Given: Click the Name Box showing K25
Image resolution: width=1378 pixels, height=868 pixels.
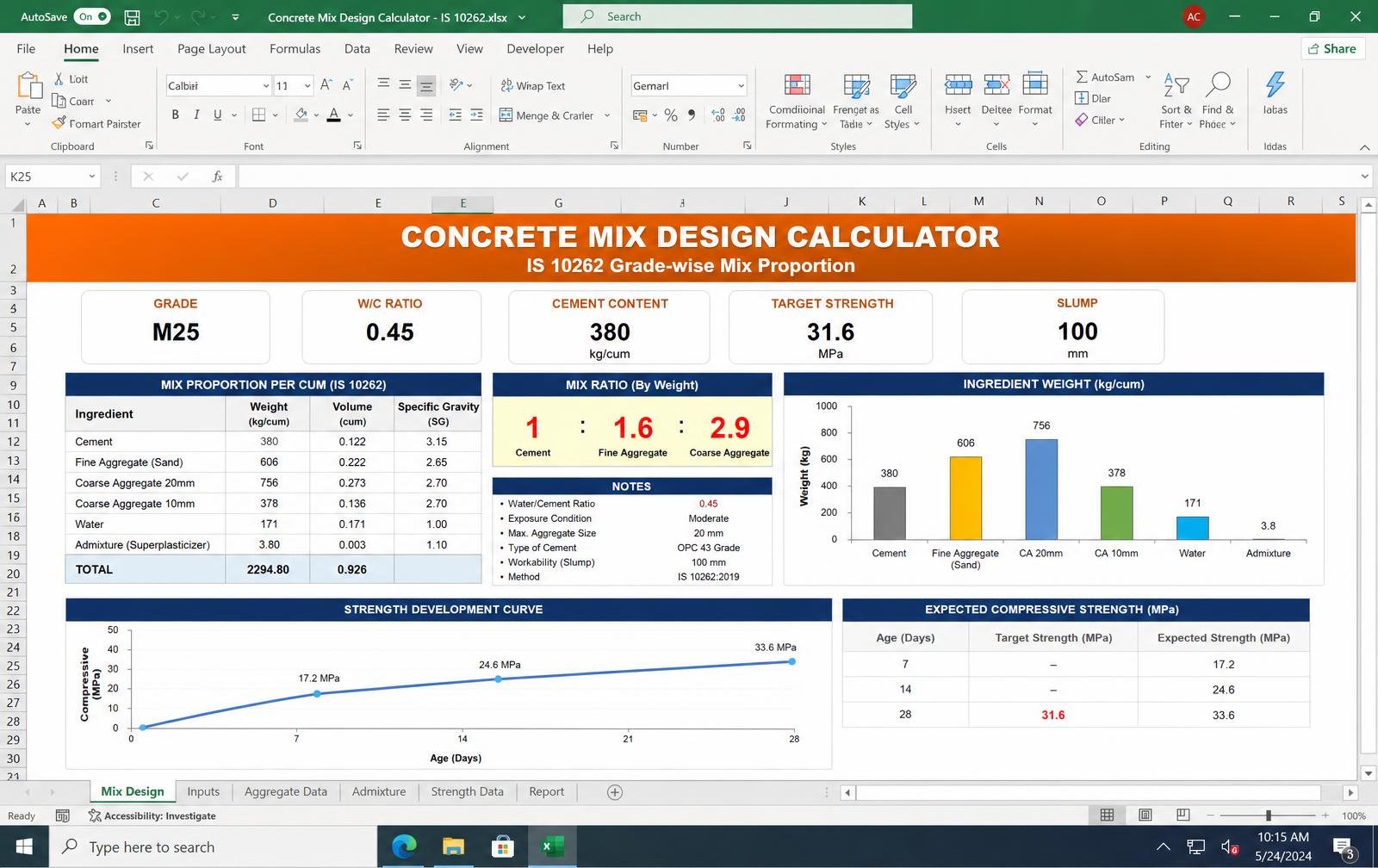Looking at the screenshot, I should click(x=52, y=177).
